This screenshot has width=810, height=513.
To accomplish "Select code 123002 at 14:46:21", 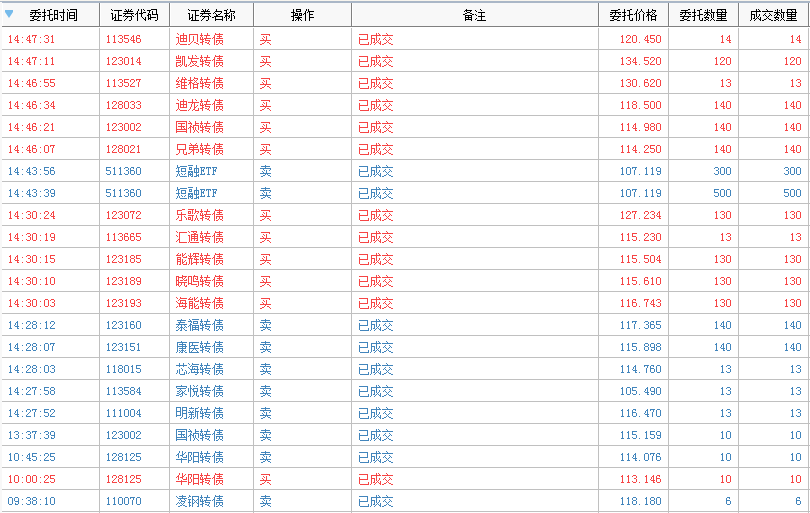I will pyautogui.click(x=123, y=127).
